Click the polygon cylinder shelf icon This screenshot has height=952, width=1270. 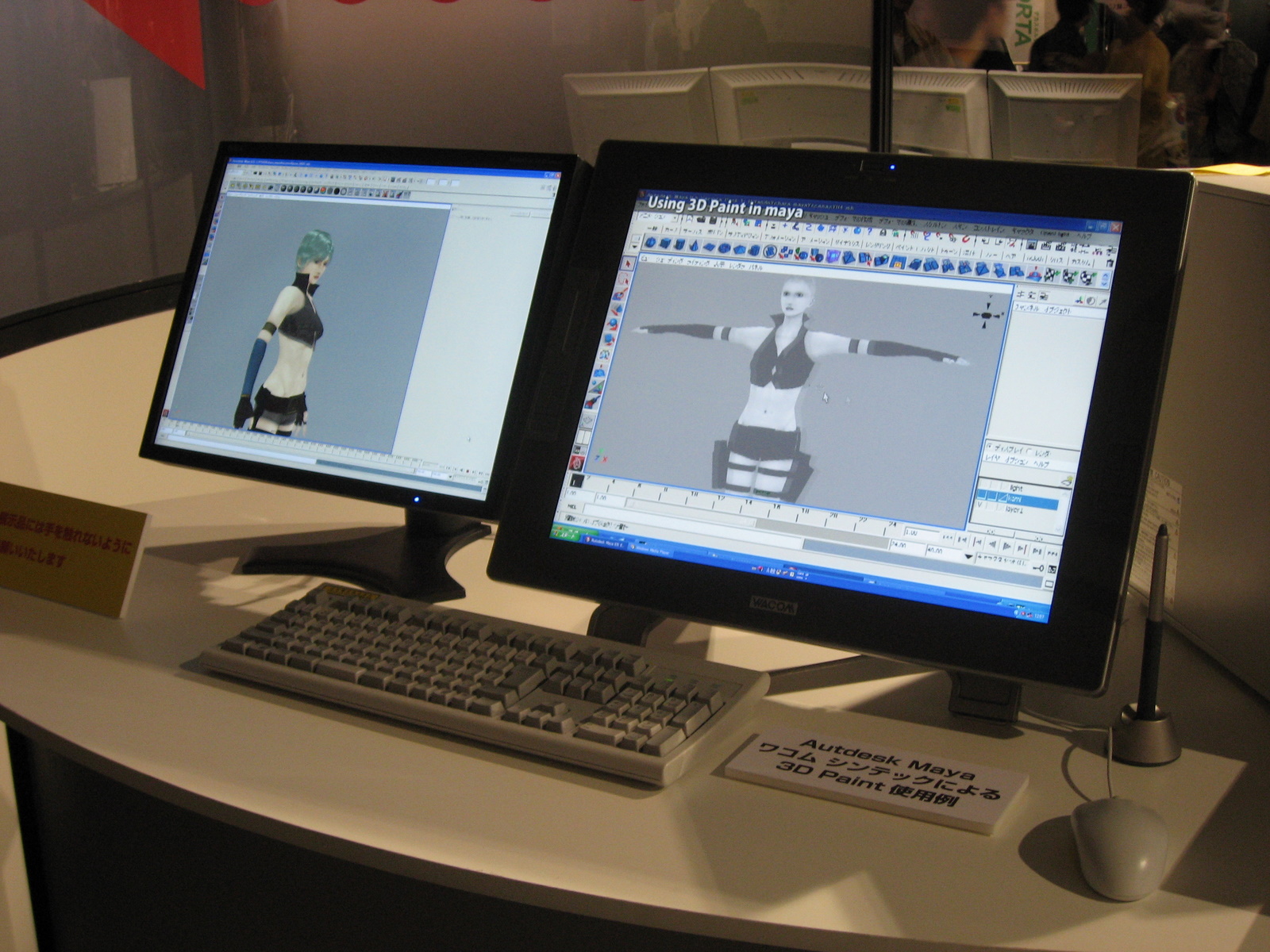tap(680, 245)
